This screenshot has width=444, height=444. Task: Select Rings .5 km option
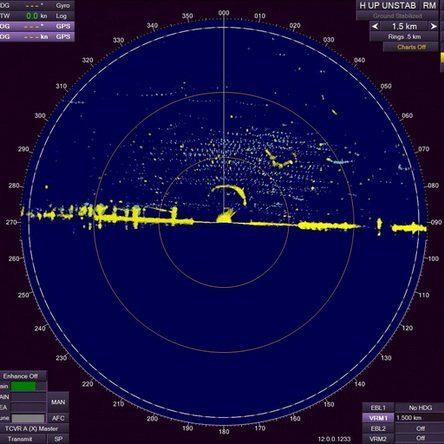pyautogui.click(x=404, y=37)
